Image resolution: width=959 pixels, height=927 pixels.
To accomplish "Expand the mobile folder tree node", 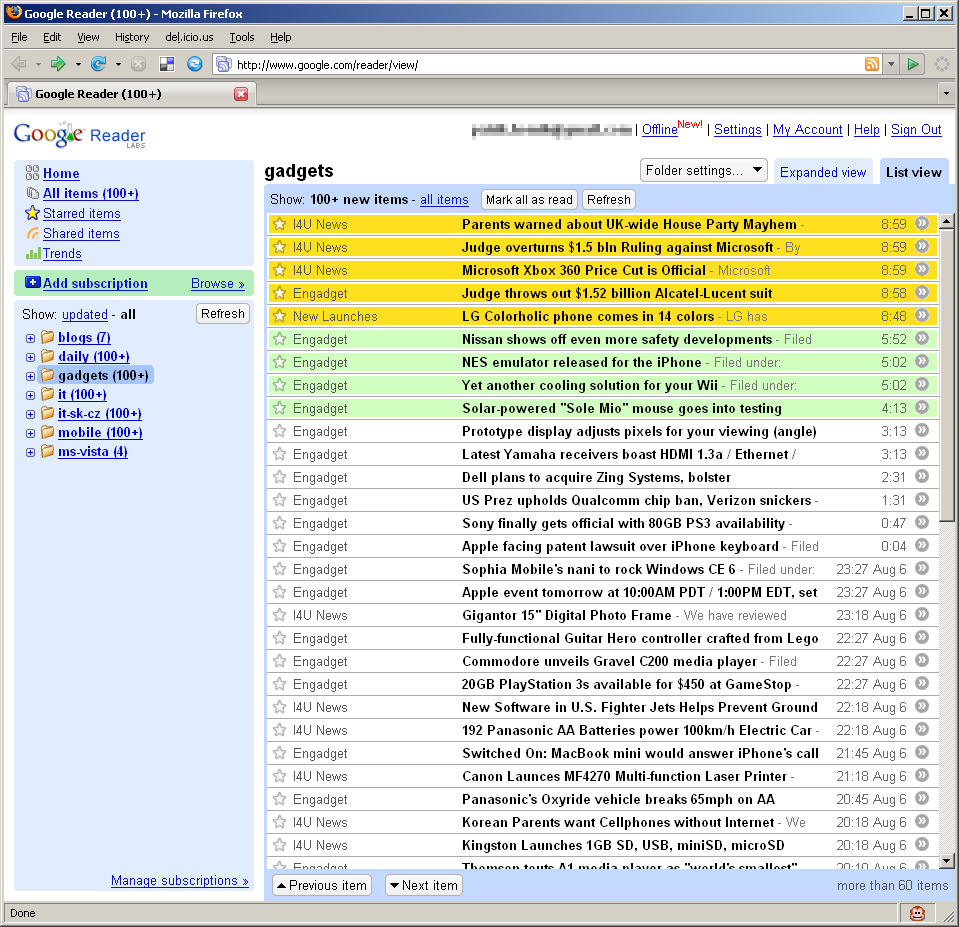I will pyautogui.click(x=31, y=433).
